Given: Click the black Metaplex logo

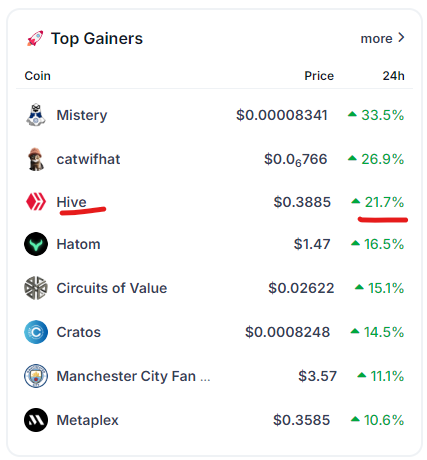Looking at the screenshot, I should tap(36, 420).
